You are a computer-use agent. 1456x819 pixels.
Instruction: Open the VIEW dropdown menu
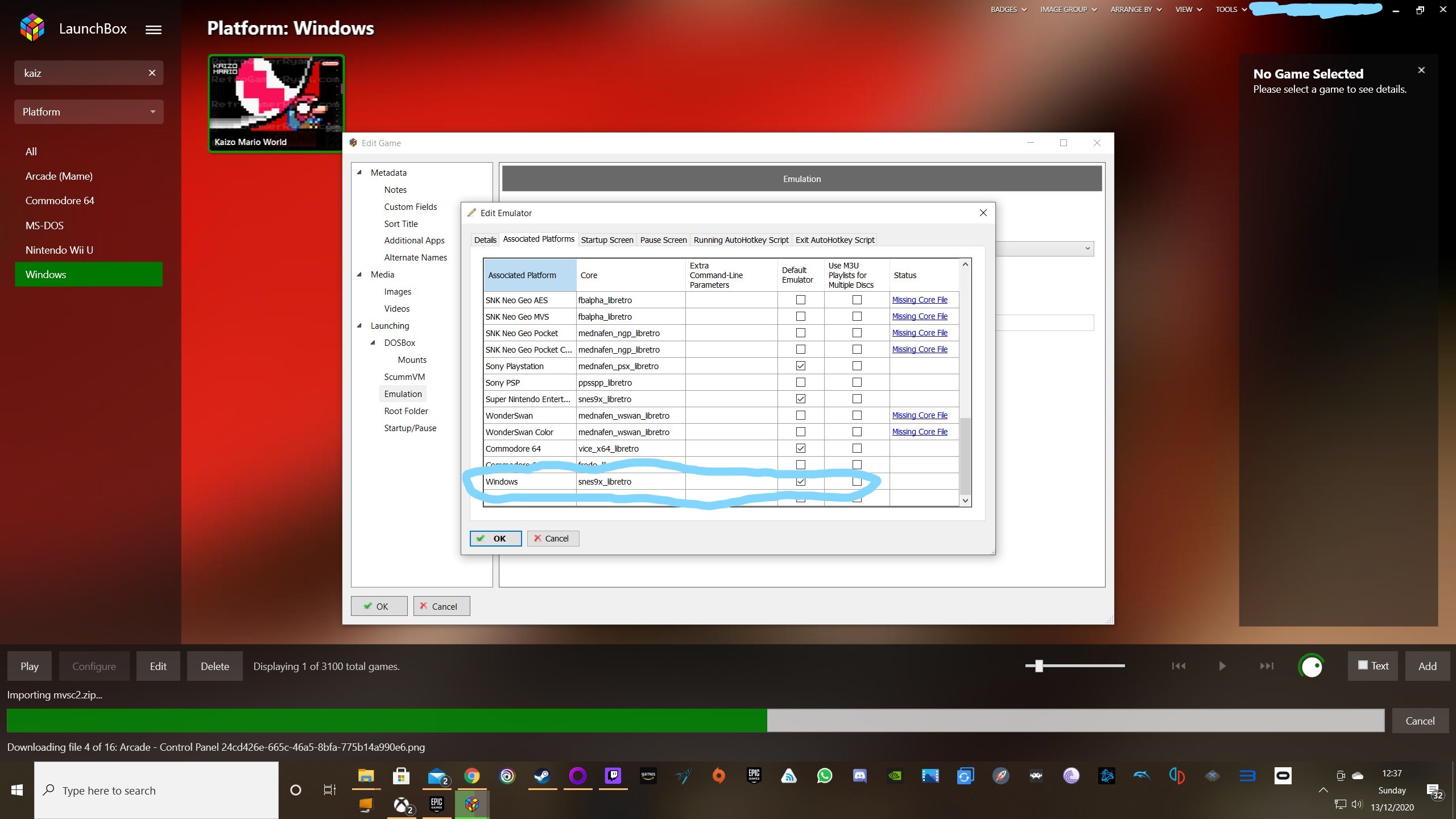[1189, 9]
